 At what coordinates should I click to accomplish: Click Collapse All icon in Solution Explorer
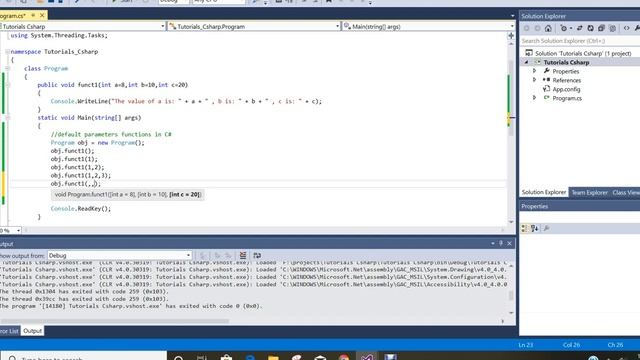(x=601, y=28)
